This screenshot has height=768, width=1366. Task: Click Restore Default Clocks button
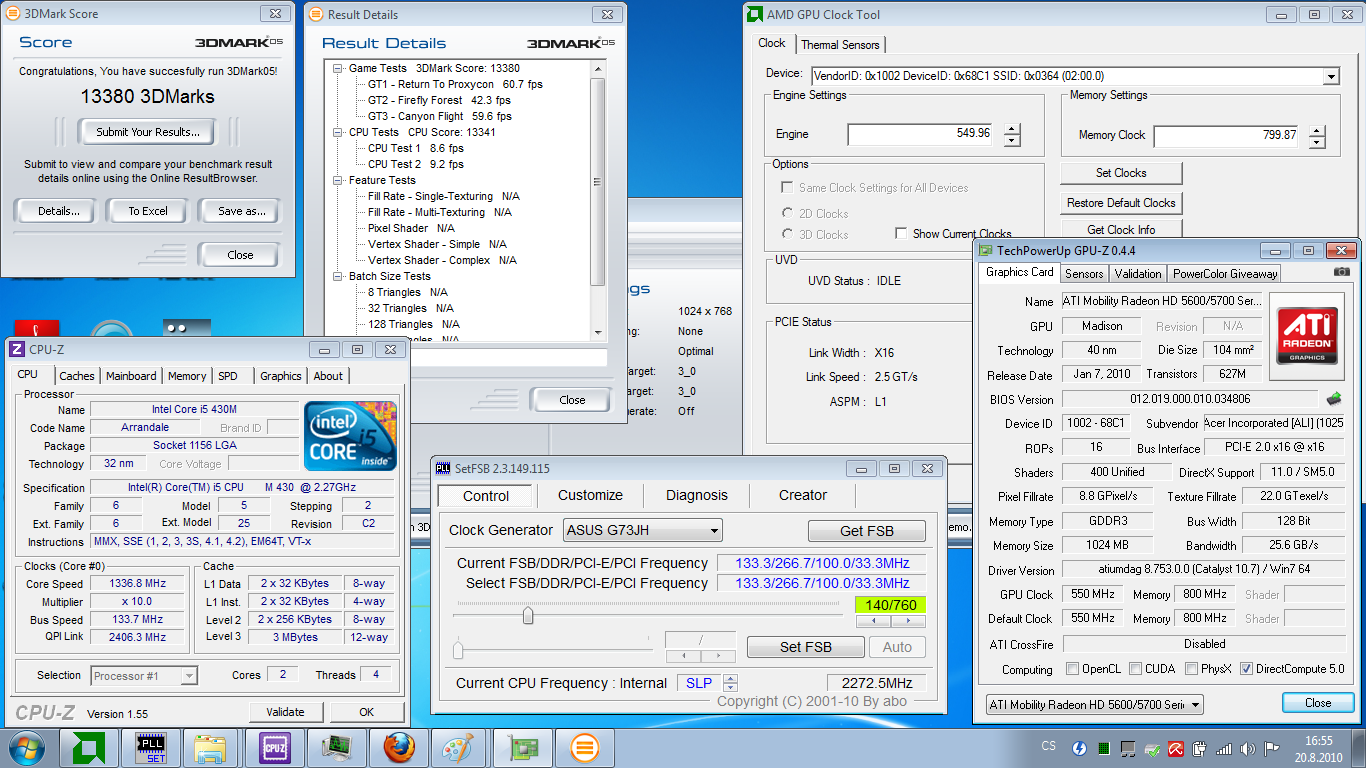pos(1121,203)
